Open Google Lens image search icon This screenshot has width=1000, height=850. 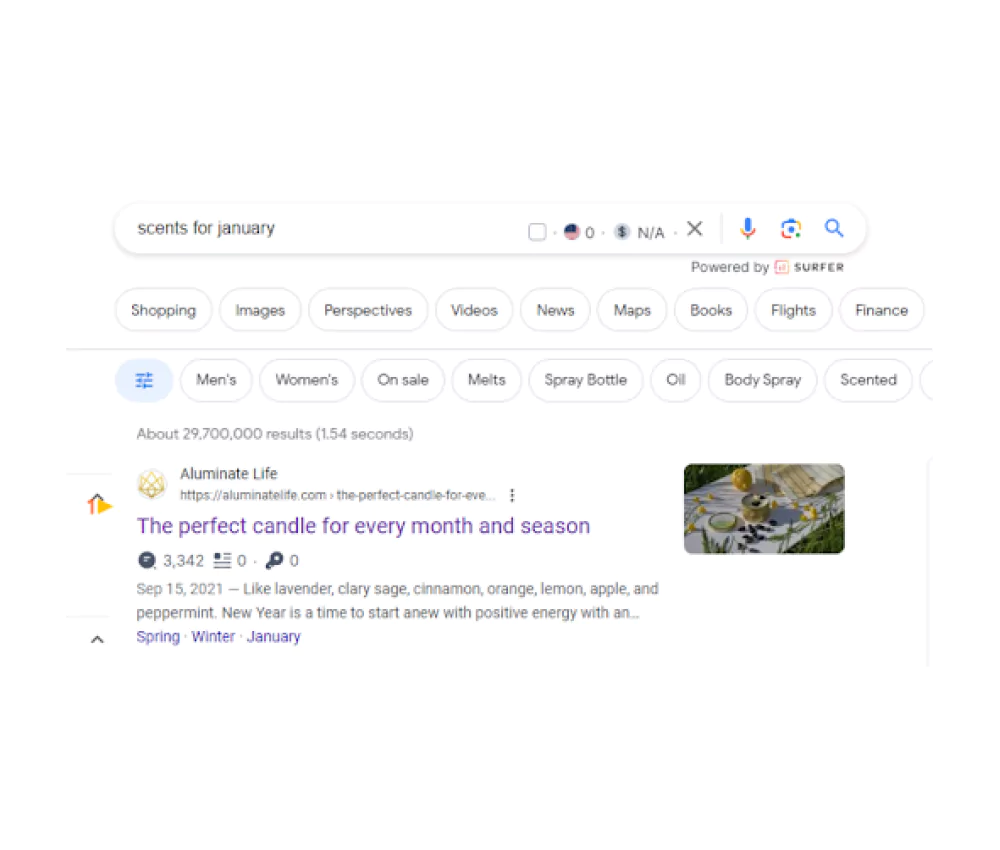(x=791, y=228)
